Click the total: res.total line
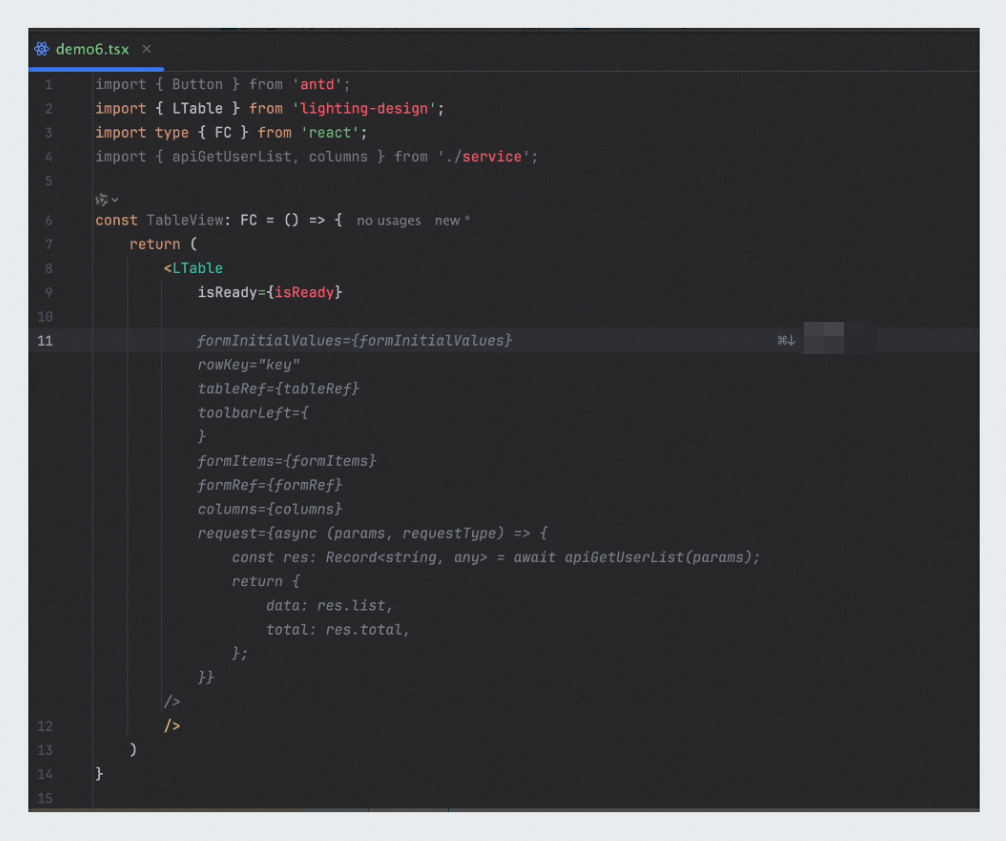 (337, 630)
